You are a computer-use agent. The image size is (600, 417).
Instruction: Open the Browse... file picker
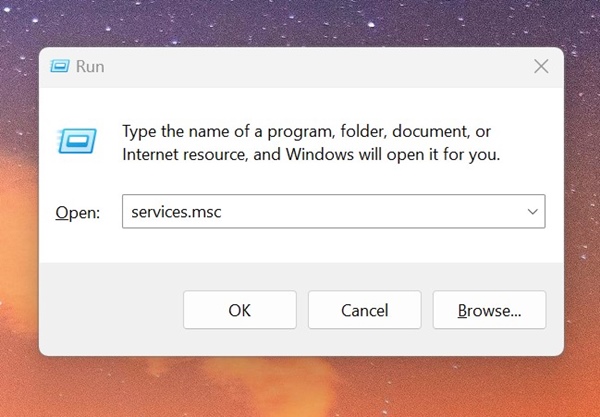tap(489, 310)
